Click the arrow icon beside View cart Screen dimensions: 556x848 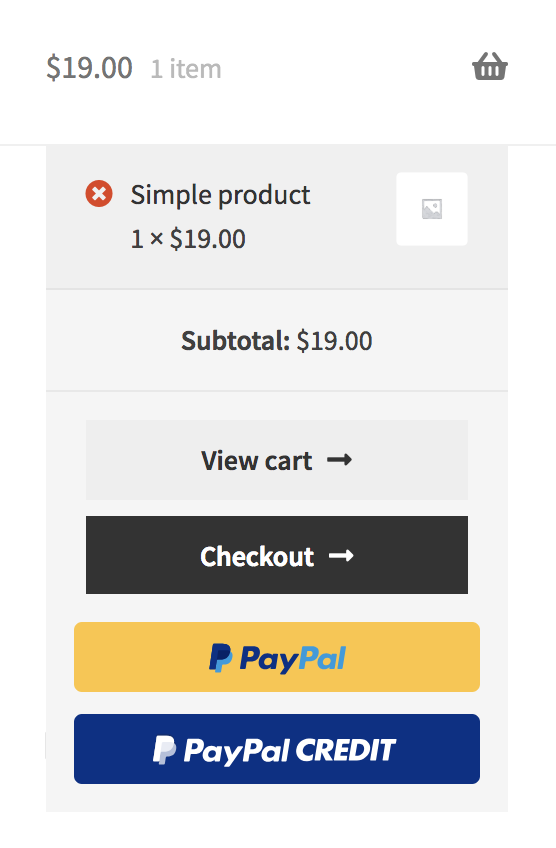[340, 460]
